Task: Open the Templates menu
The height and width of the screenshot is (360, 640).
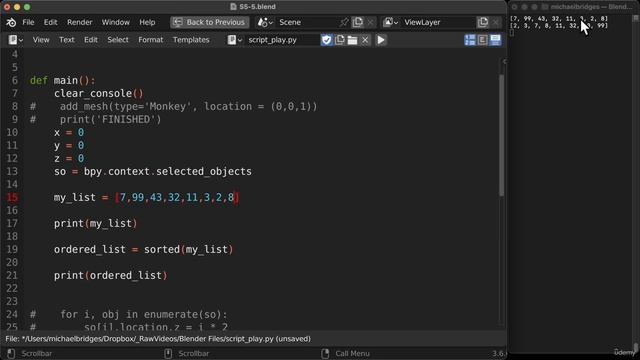Action: pos(191,40)
